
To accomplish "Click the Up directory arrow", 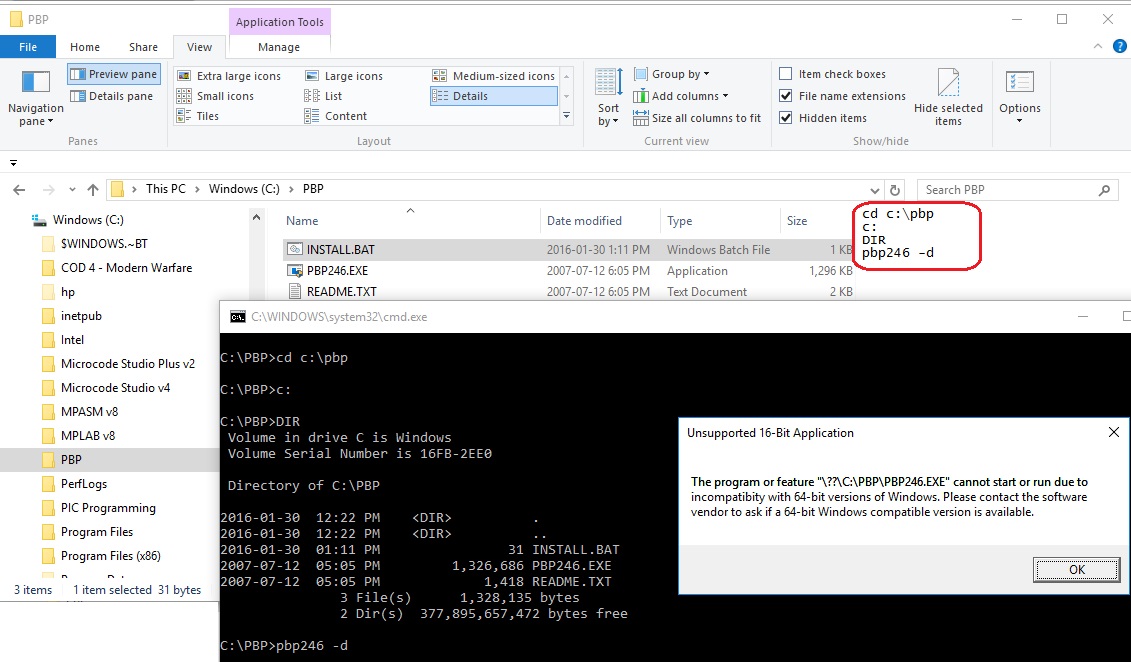I will point(93,190).
